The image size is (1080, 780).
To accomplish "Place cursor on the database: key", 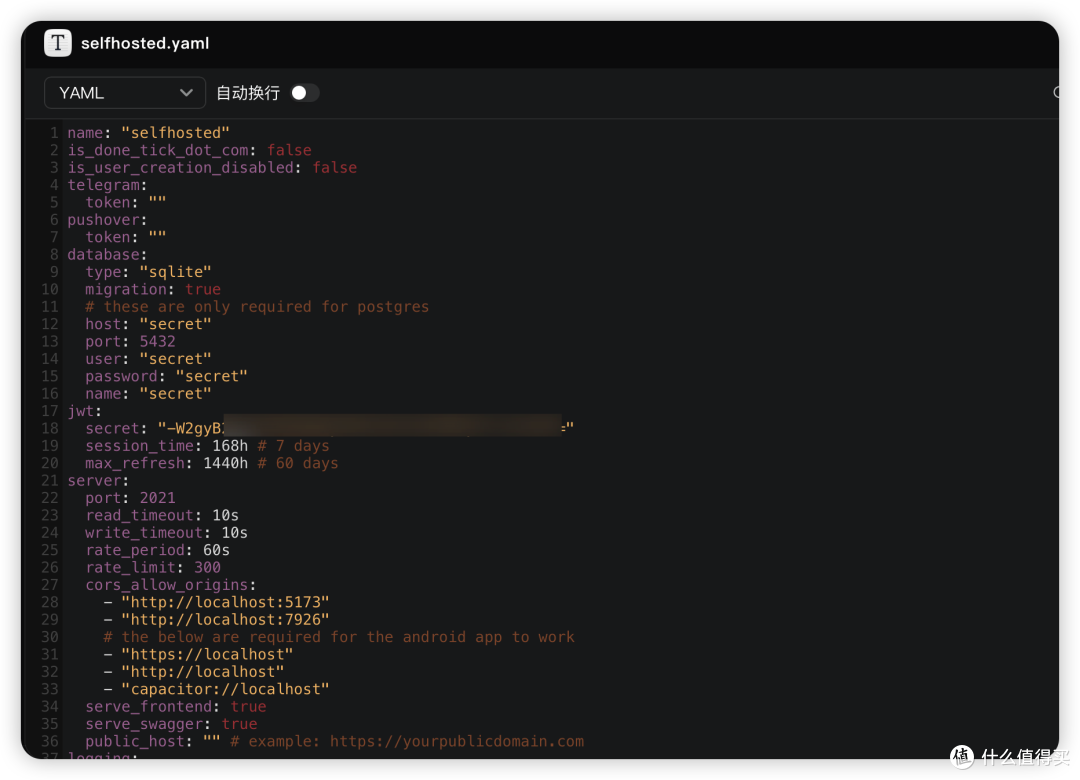I will (x=107, y=254).
